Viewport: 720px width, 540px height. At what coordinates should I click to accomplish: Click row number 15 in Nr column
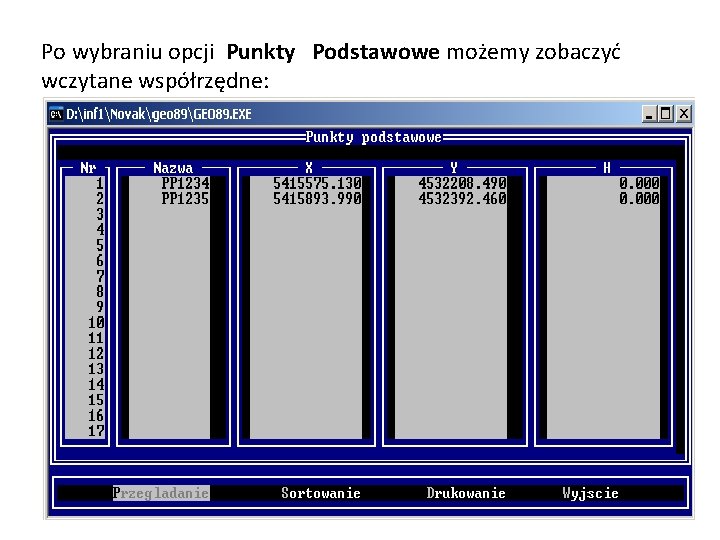(x=96, y=400)
